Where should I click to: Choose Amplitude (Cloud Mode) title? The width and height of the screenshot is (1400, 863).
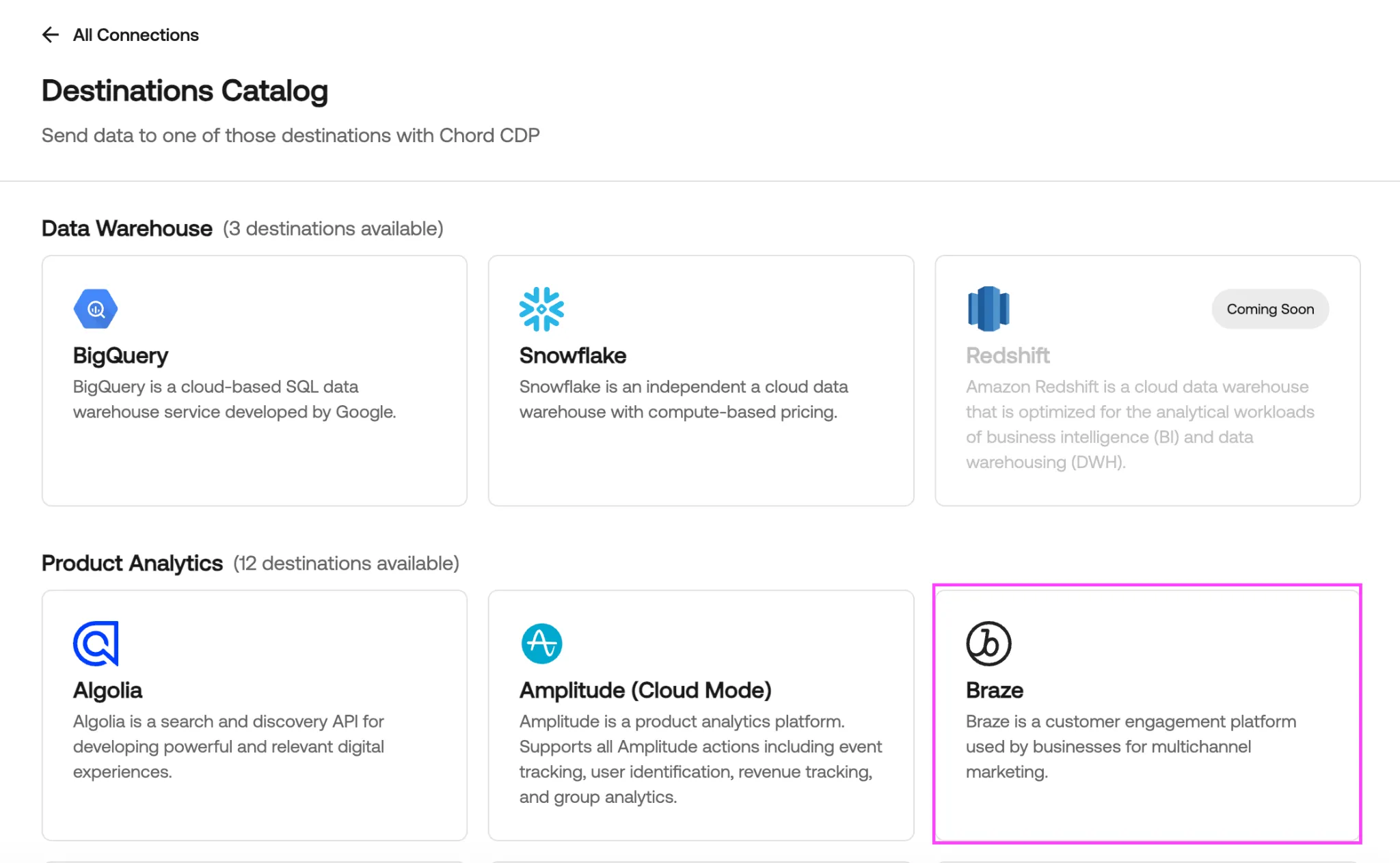(645, 690)
